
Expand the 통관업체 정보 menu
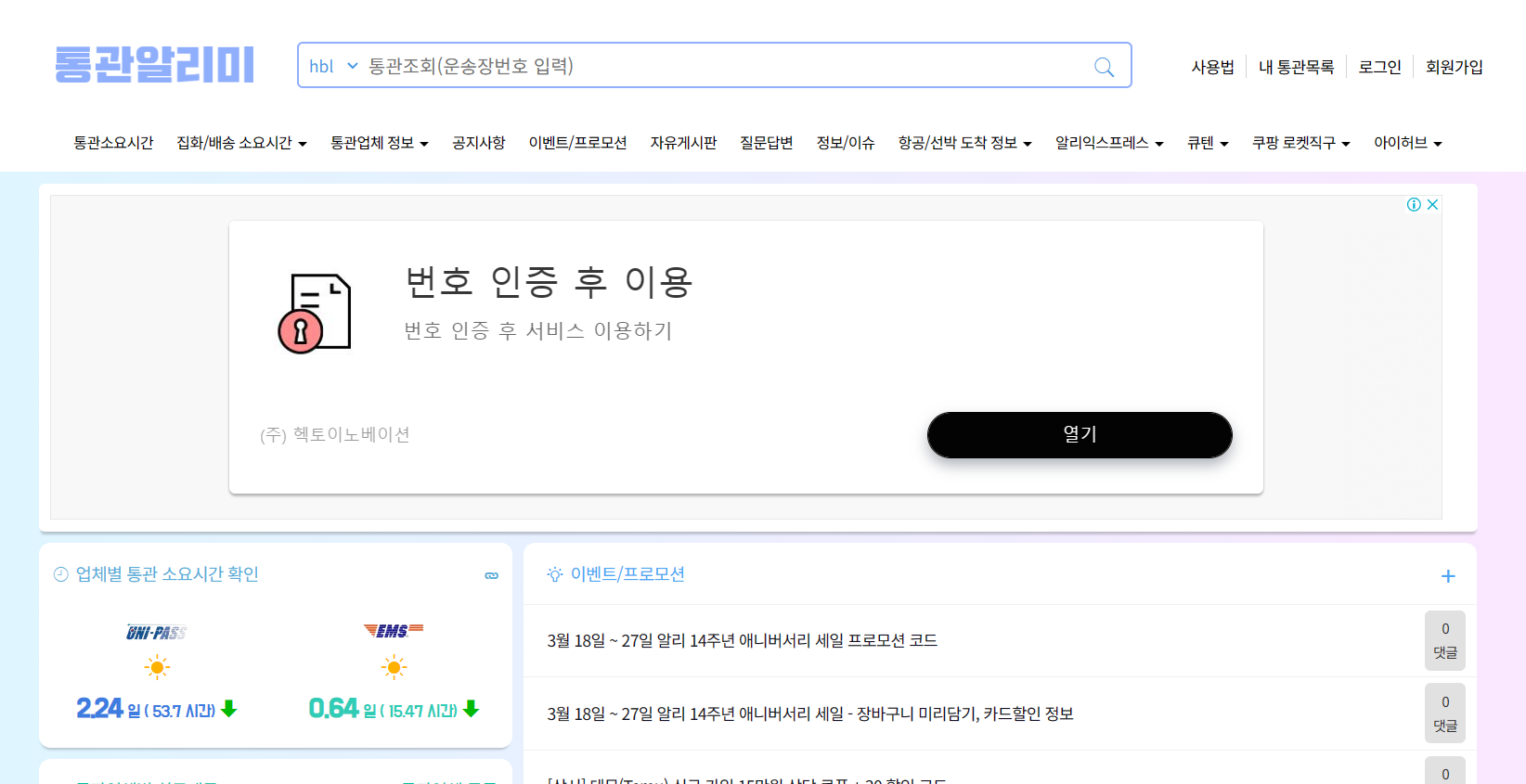click(380, 143)
